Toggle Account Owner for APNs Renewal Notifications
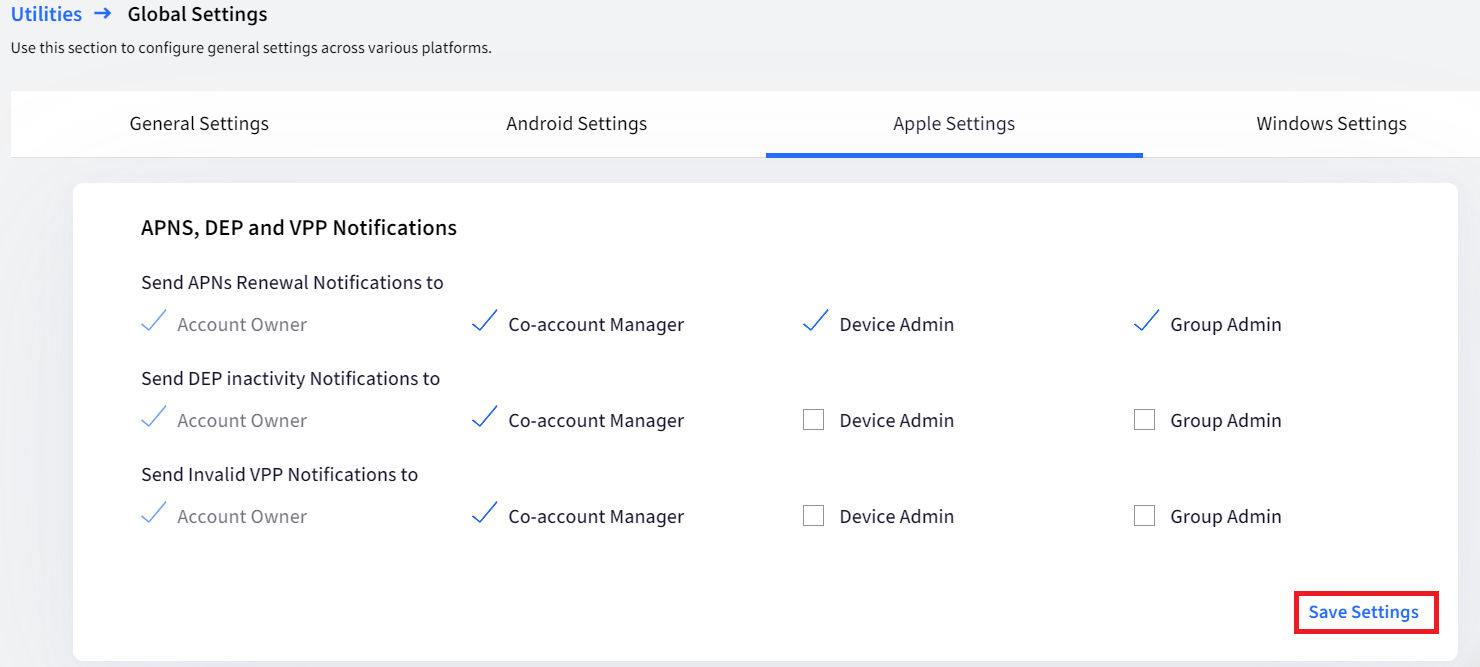Viewport: 1480px width, 667px height. [x=154, y=322]
